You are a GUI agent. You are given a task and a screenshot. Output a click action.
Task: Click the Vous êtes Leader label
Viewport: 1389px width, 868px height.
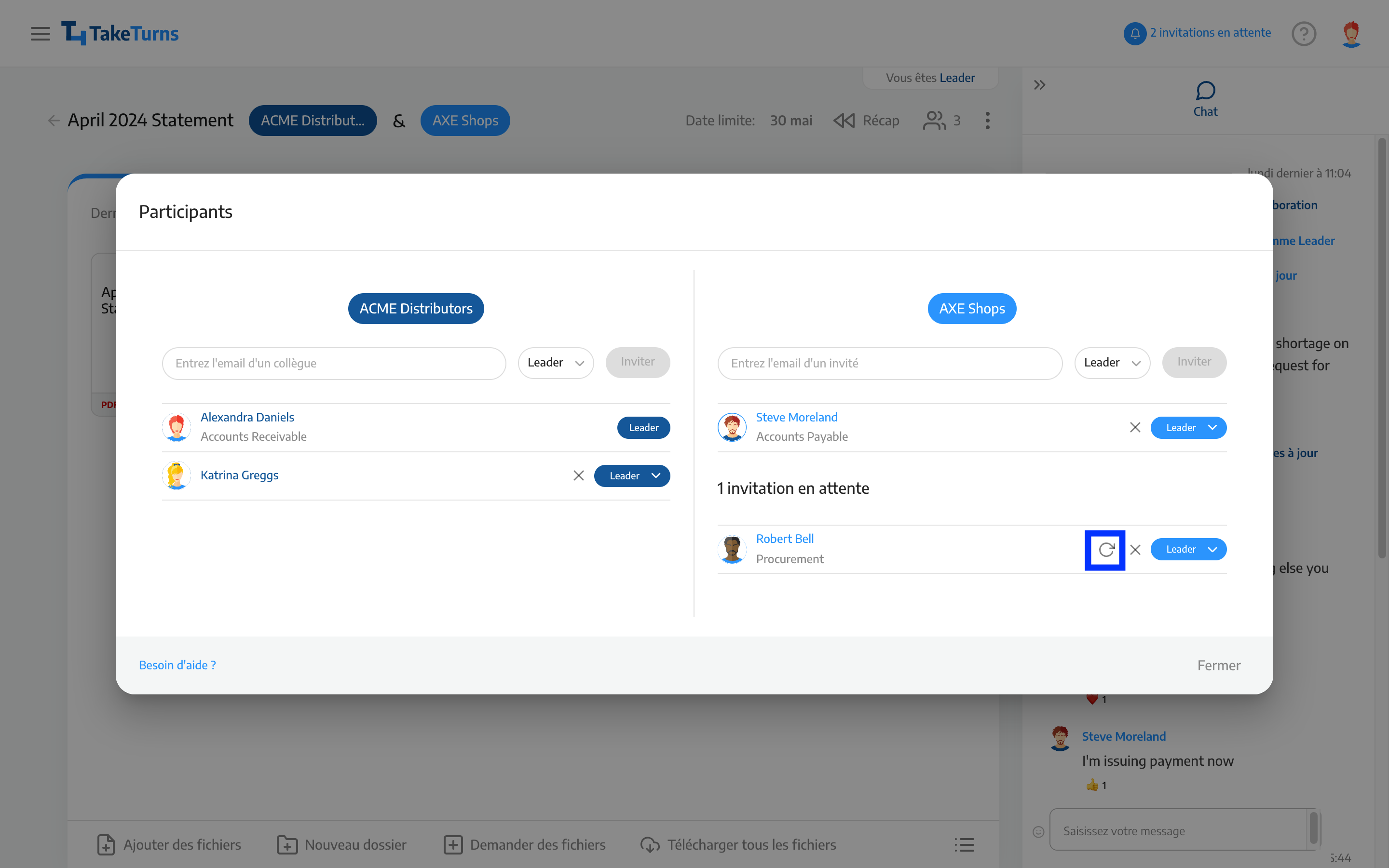[x=930, y=78]
